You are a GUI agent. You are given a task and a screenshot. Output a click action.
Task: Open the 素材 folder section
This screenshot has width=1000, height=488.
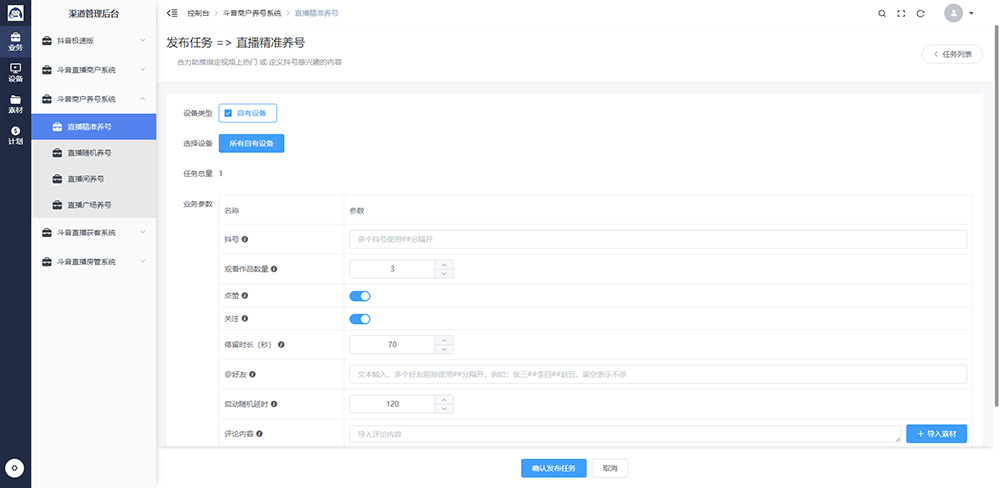15,103
